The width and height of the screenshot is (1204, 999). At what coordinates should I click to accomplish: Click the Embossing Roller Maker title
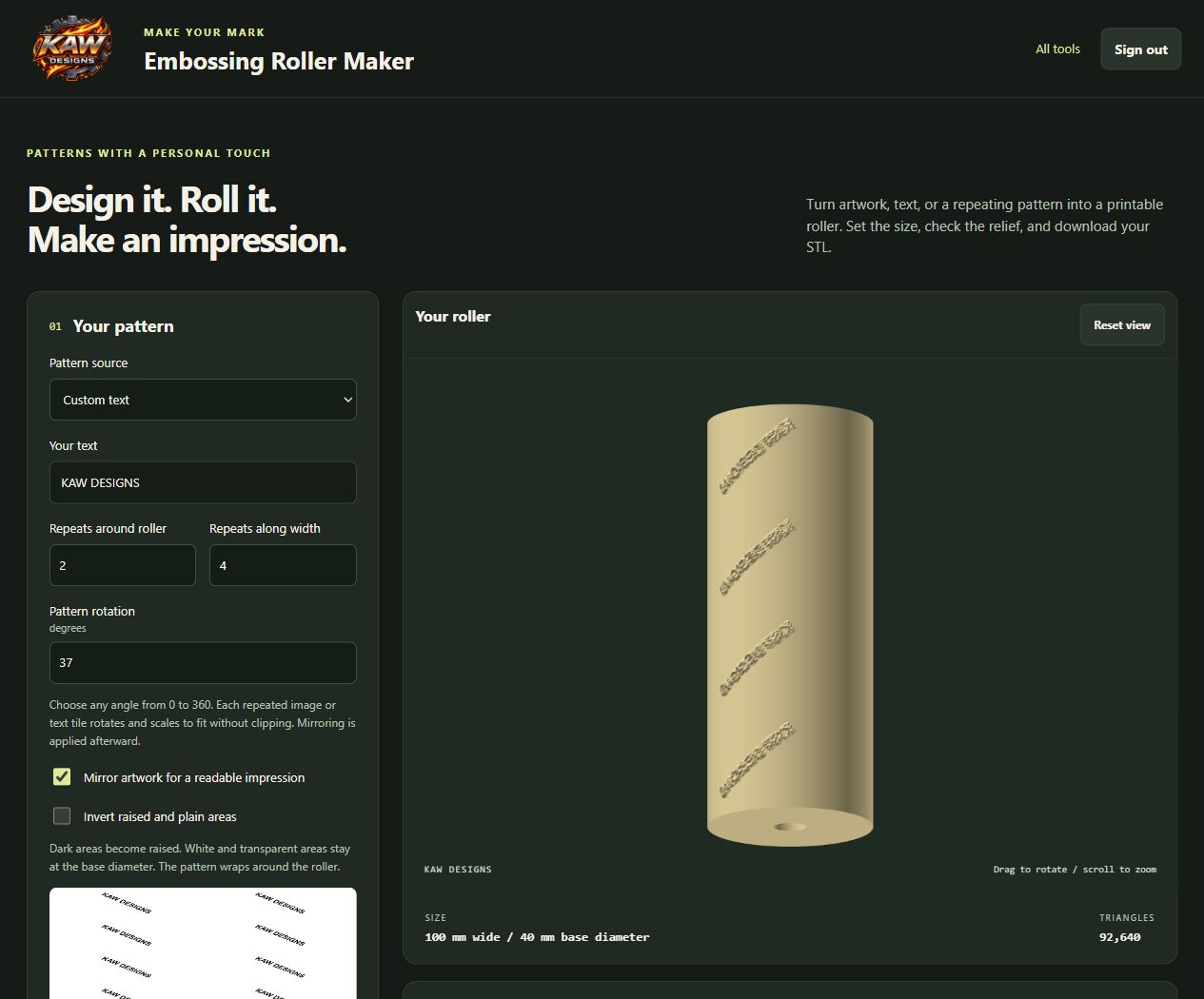[279, 62]
